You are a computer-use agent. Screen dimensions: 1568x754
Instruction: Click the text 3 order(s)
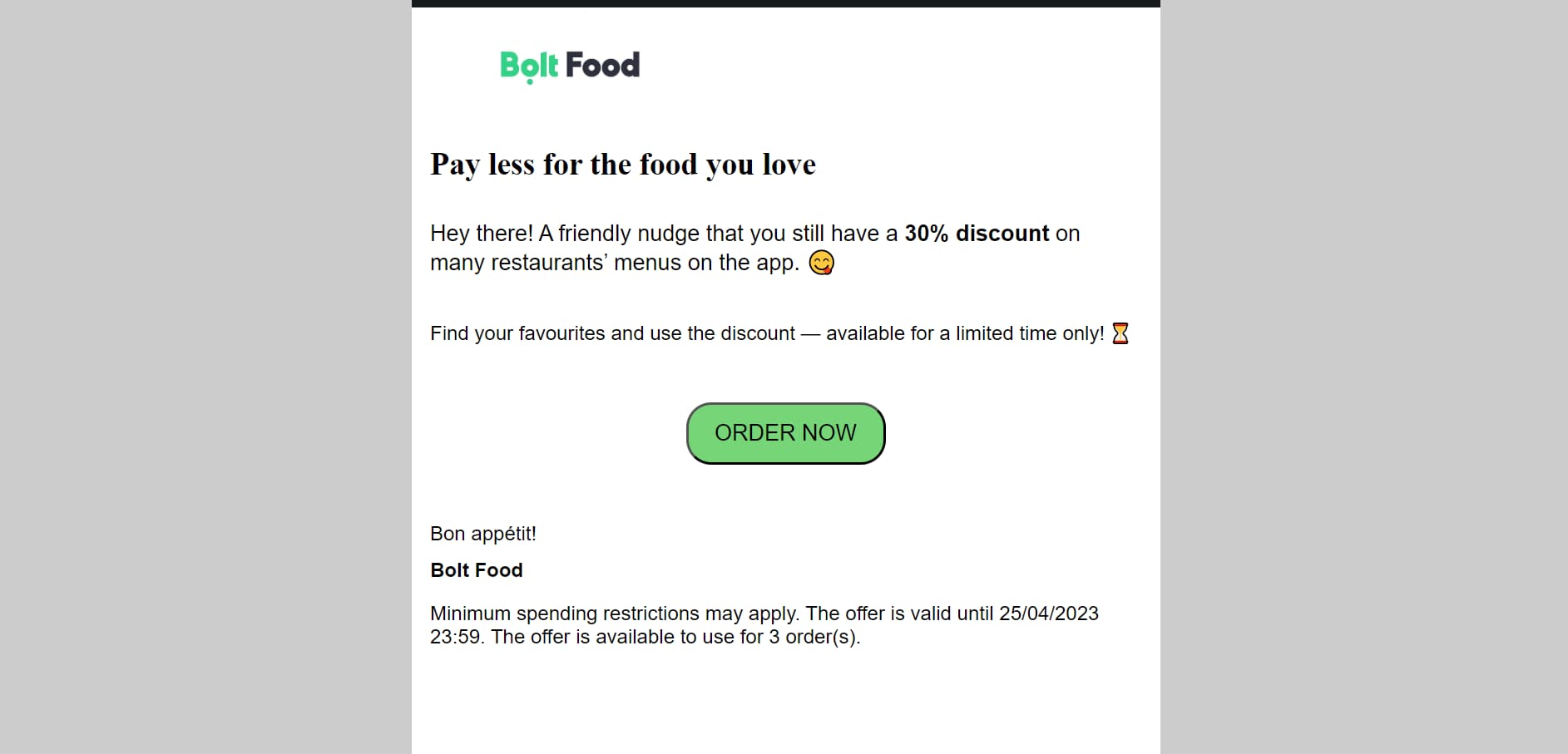click(814, 637)
